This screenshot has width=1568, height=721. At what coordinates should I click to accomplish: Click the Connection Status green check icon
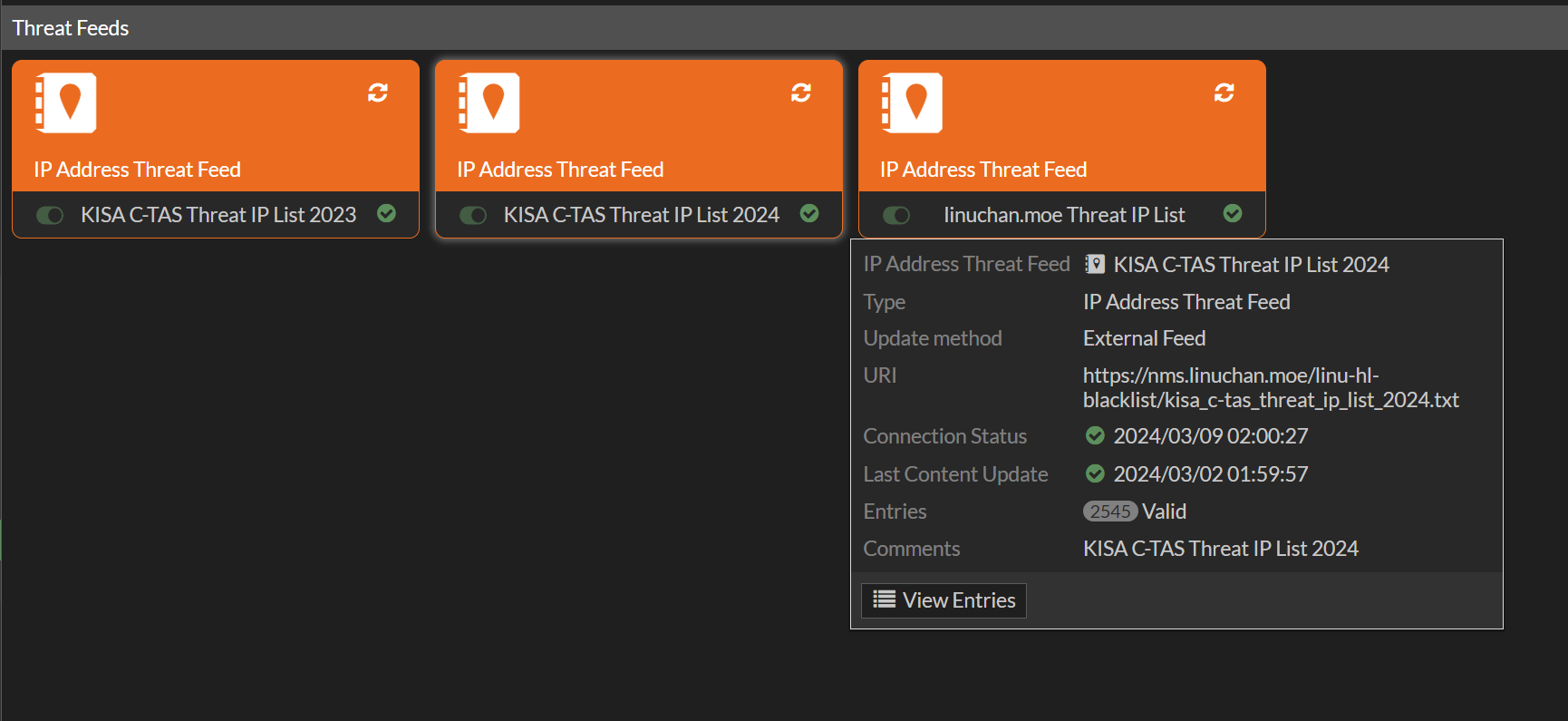click(1095, 435)
